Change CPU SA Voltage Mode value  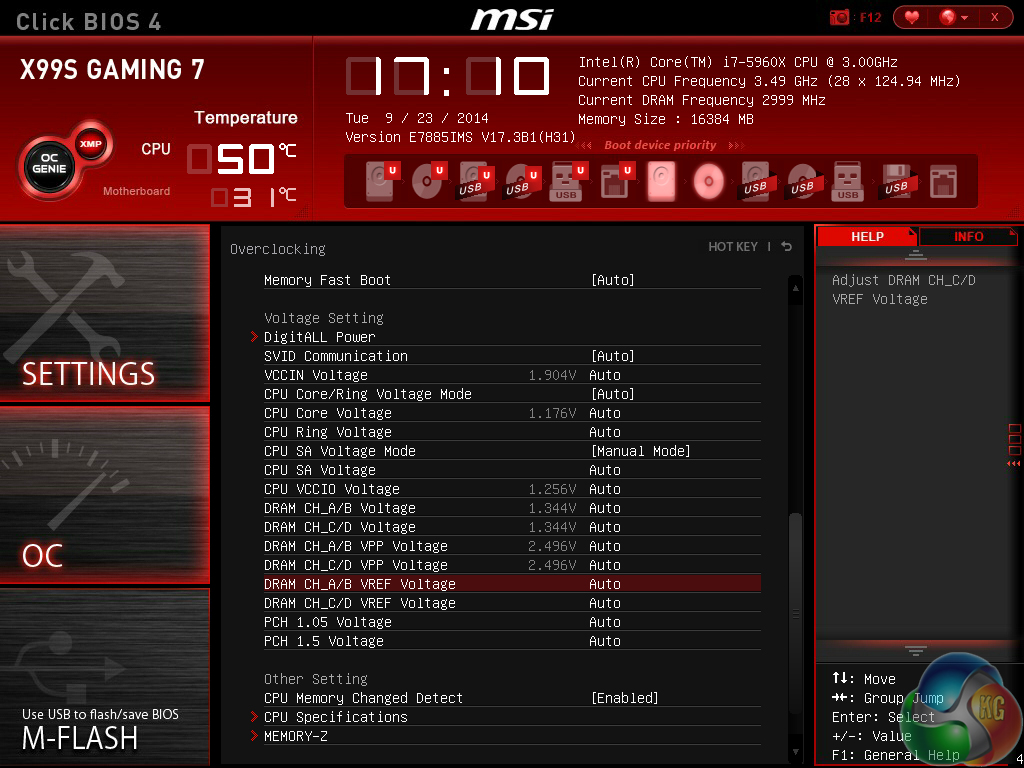[x=640, y=451]
